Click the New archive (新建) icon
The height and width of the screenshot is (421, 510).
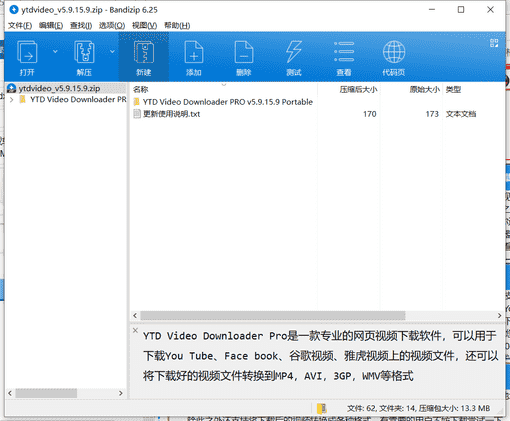(144, 52)
